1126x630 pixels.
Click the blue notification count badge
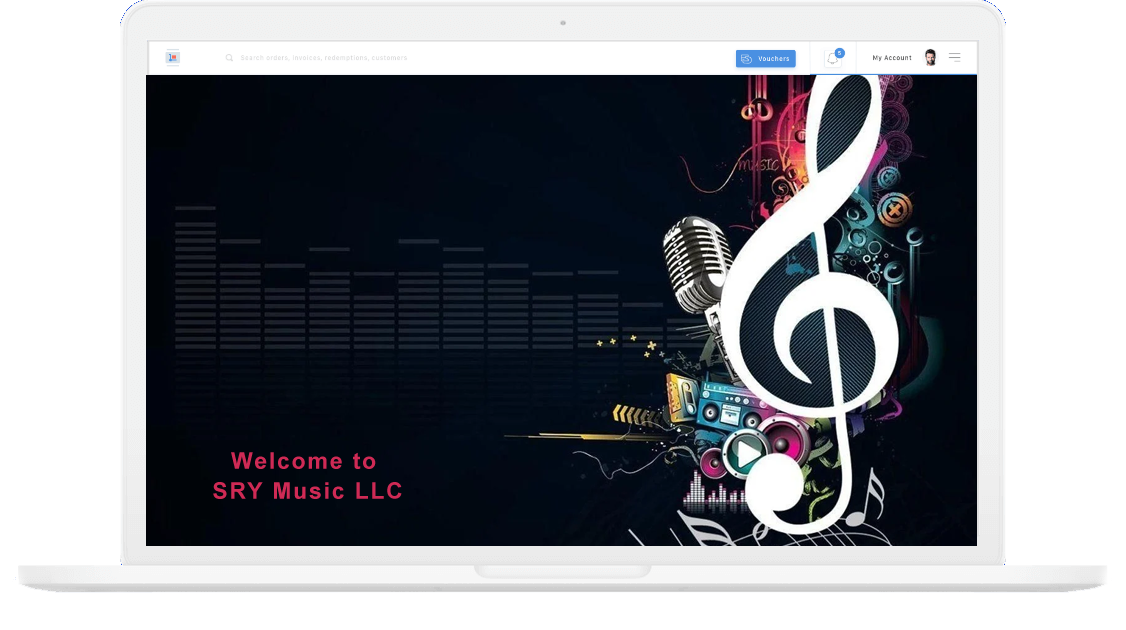click(x=839, y=52)
